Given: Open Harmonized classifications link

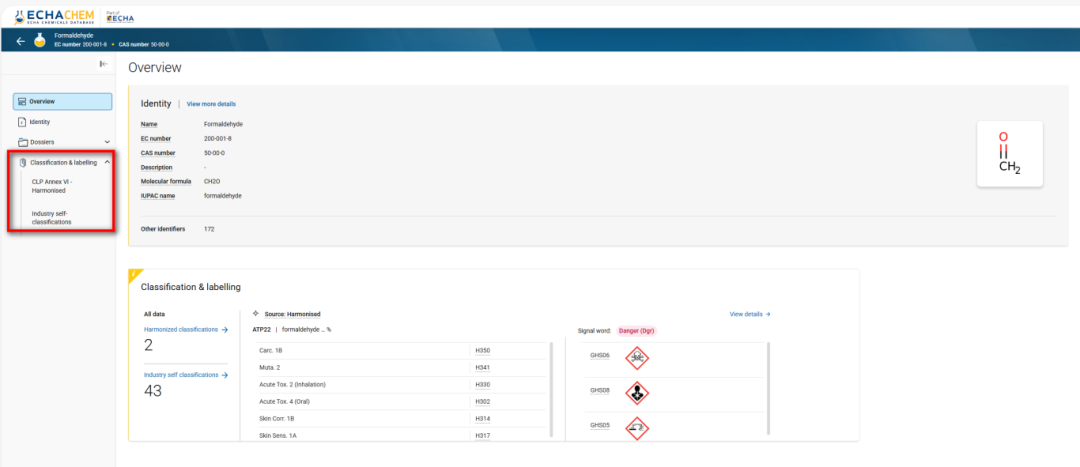Looking at the screenshot, I should tap(185, 329).
